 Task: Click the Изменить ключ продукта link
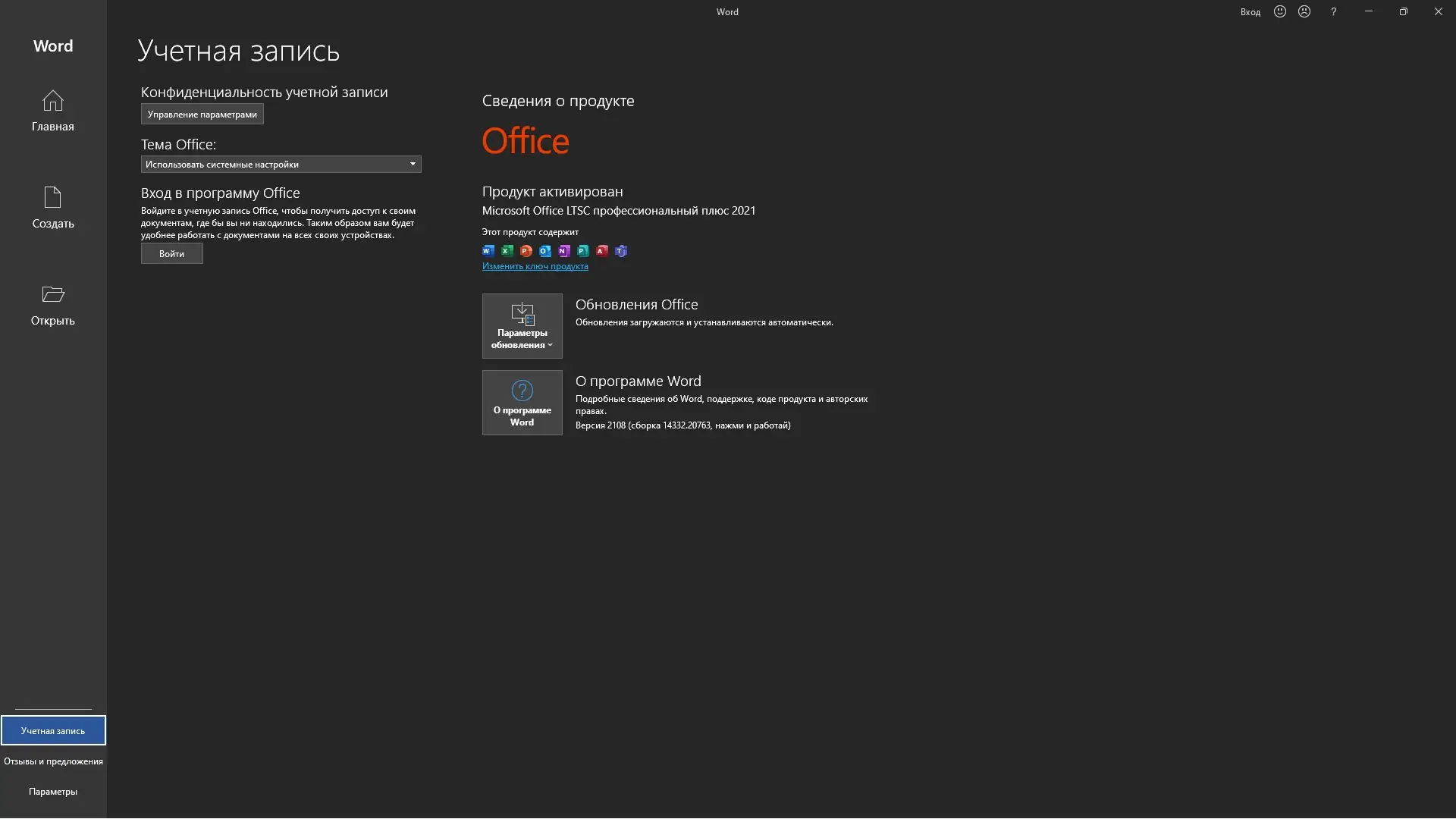click(535, 266)
